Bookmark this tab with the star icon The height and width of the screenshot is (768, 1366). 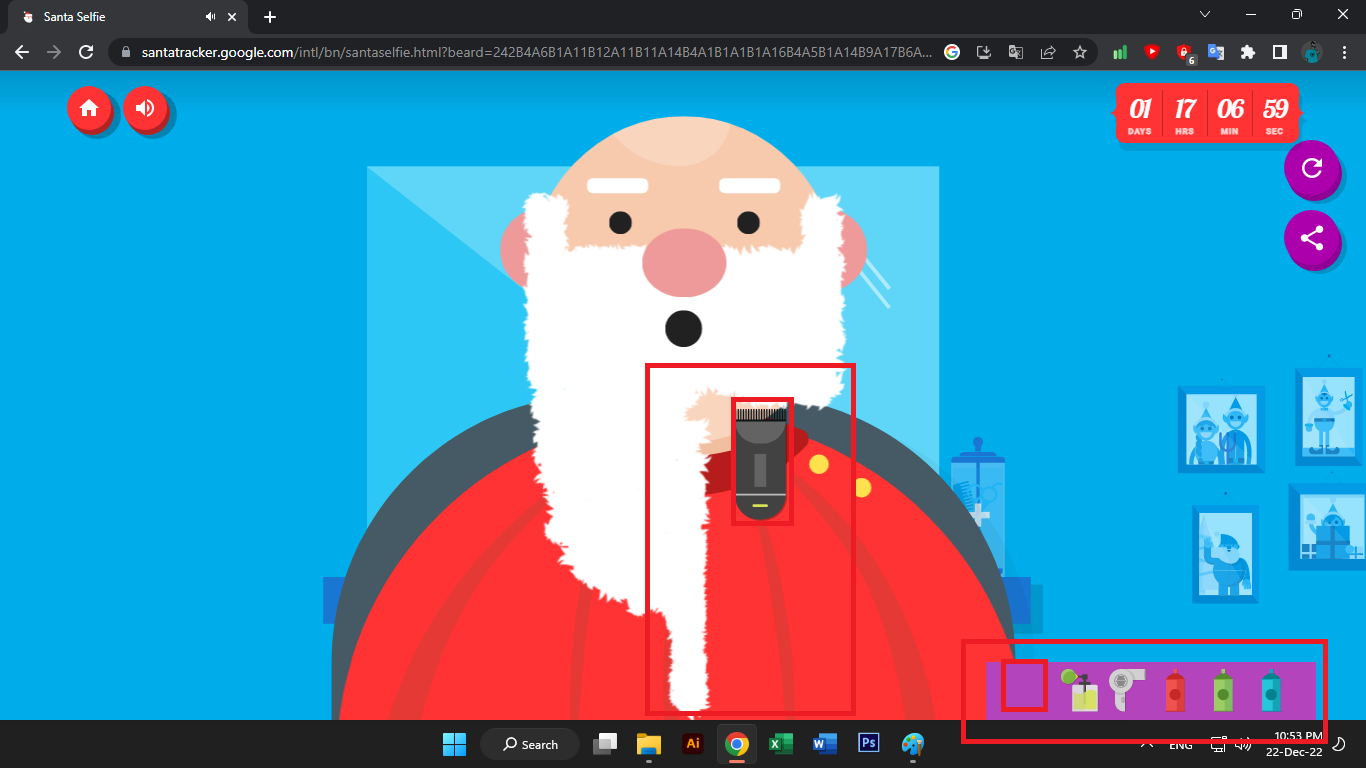coord(1080,52)
